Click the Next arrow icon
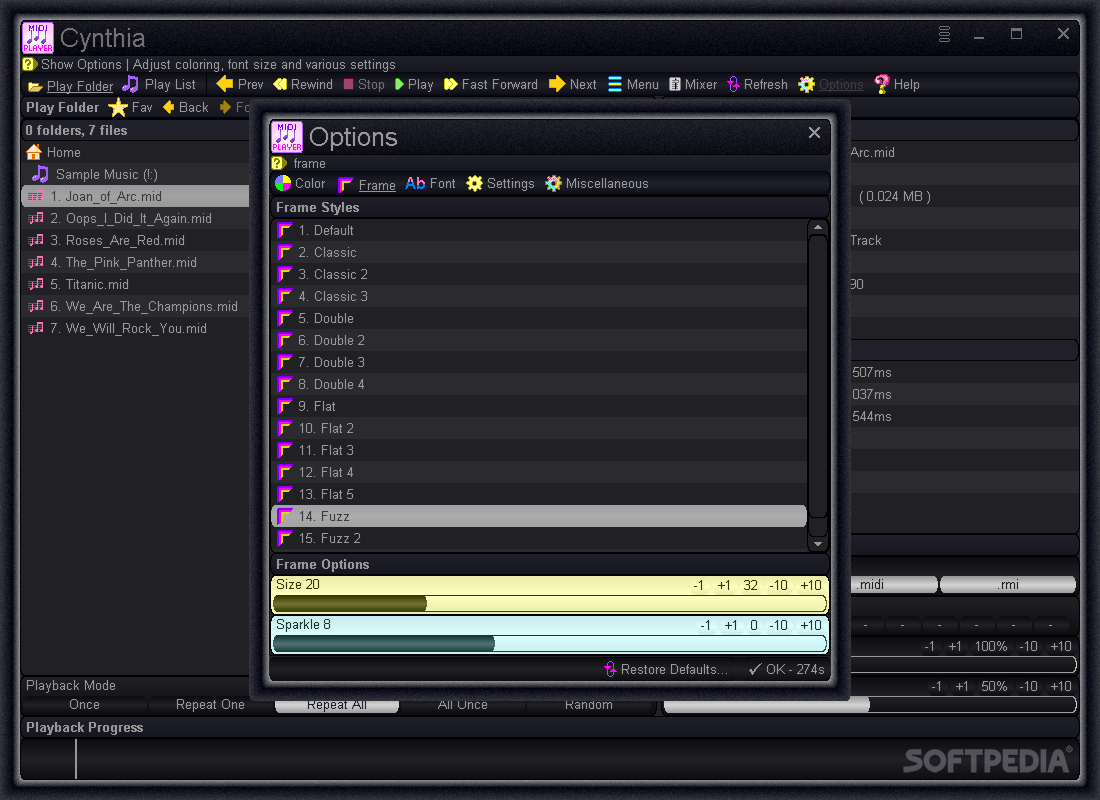 pos(557,84)
